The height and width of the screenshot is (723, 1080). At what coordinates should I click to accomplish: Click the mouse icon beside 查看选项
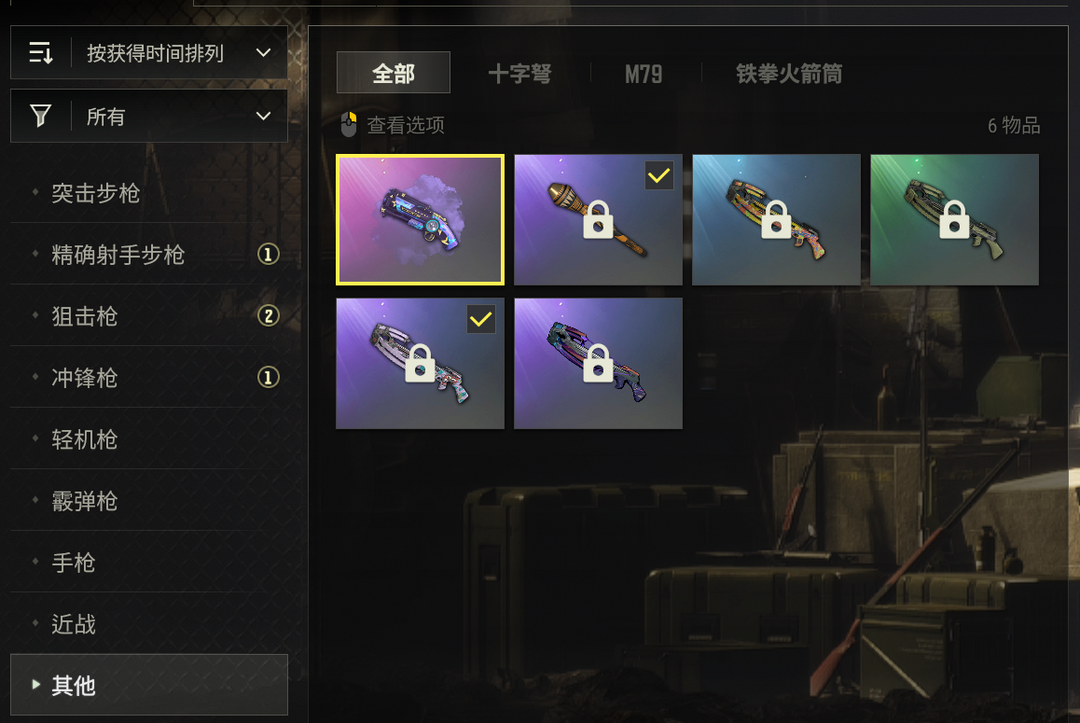pyautogui.click(x=349, y=125)
